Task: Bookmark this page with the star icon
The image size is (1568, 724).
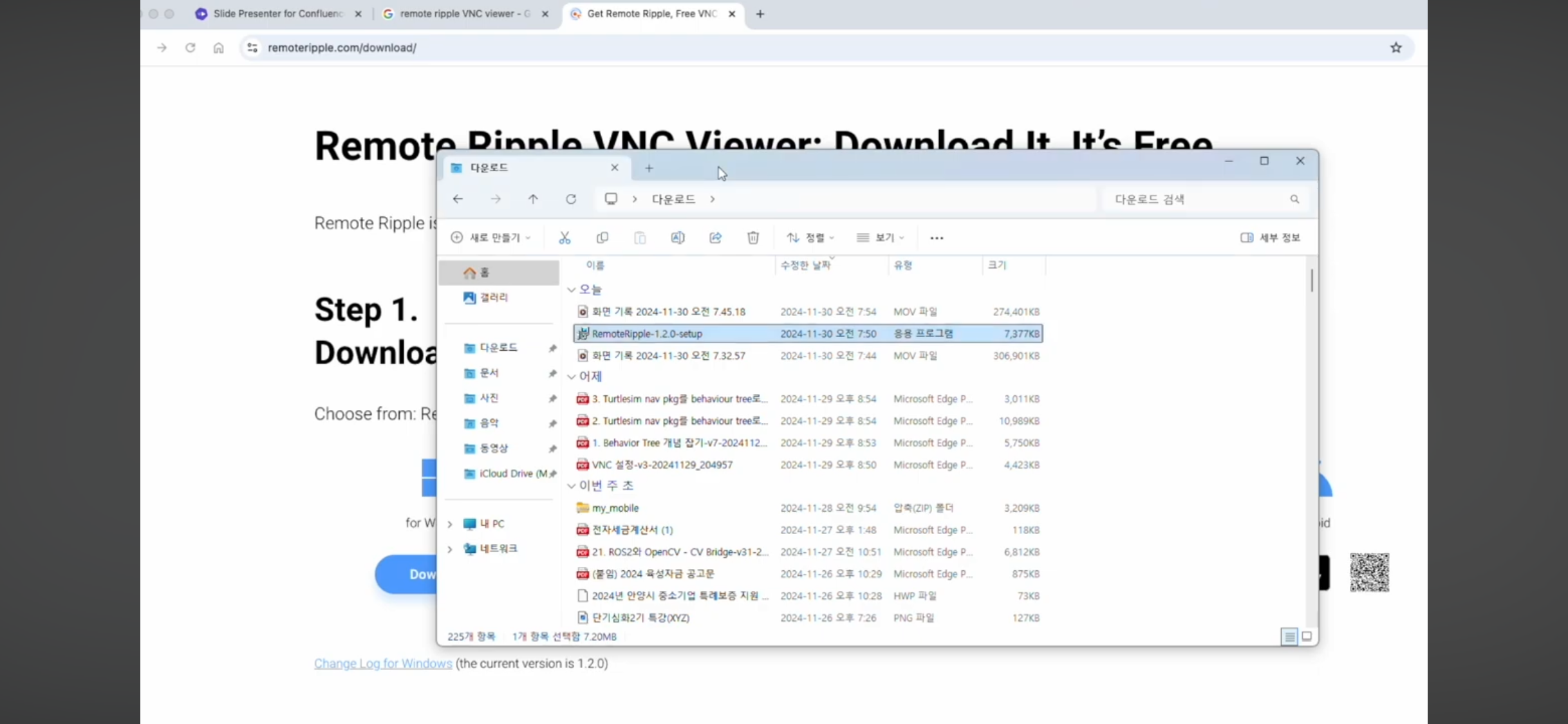Action: (x=1395, y=48)
